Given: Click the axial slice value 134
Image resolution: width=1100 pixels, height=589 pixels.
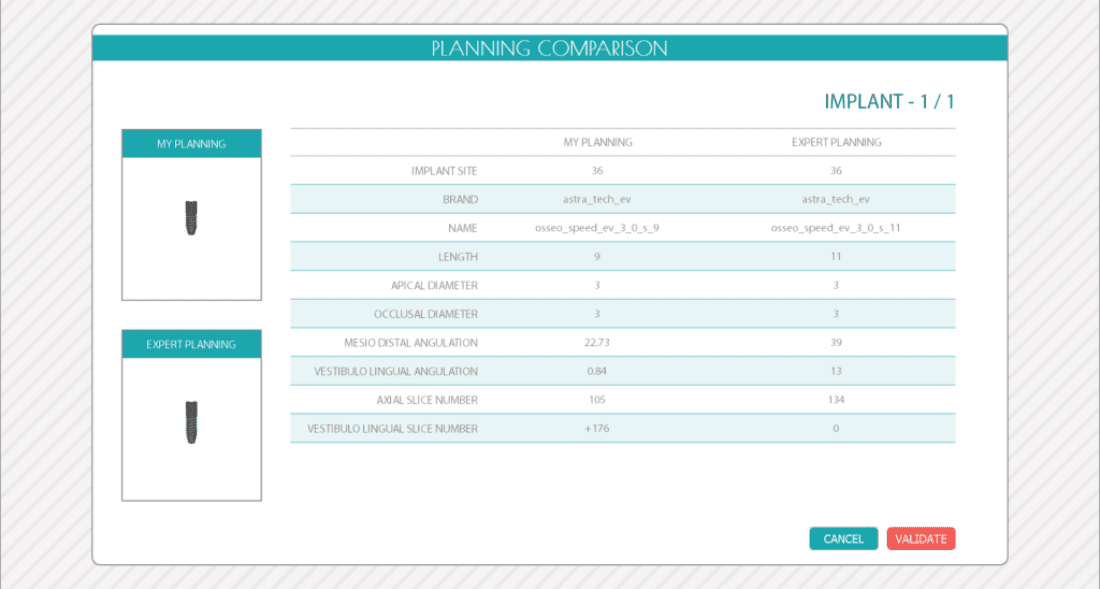Looking at the screenshot, I should pos(836,400).
